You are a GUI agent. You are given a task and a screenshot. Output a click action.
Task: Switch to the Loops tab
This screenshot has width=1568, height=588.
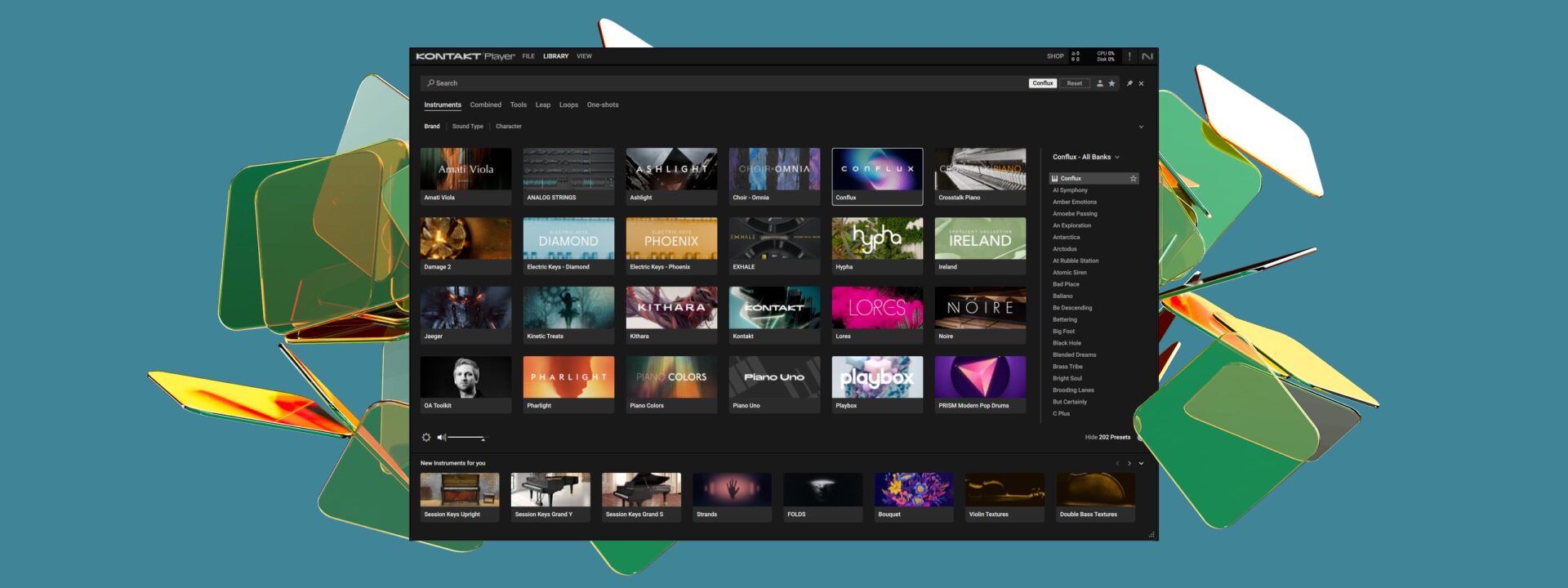pyautogui.click(x=568, y=105)
